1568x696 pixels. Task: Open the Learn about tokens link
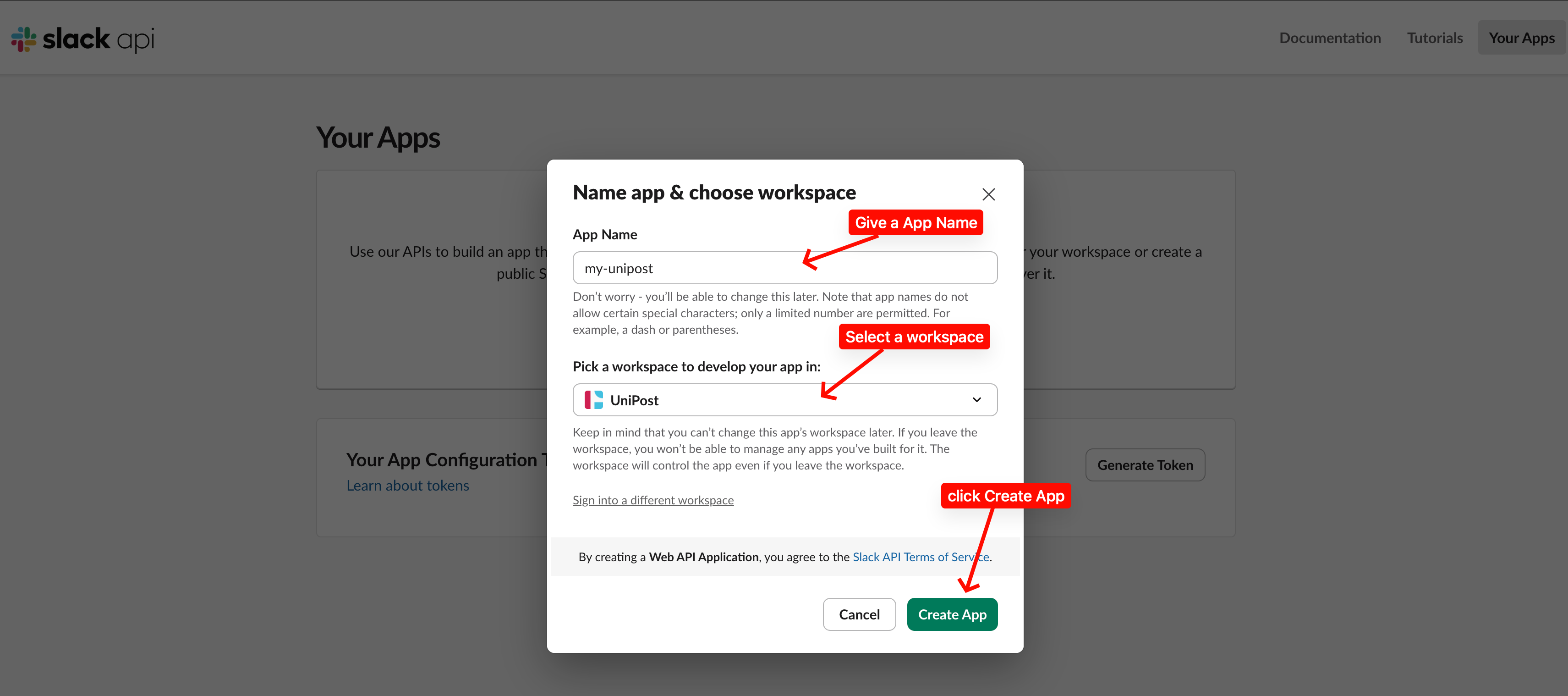408,485
